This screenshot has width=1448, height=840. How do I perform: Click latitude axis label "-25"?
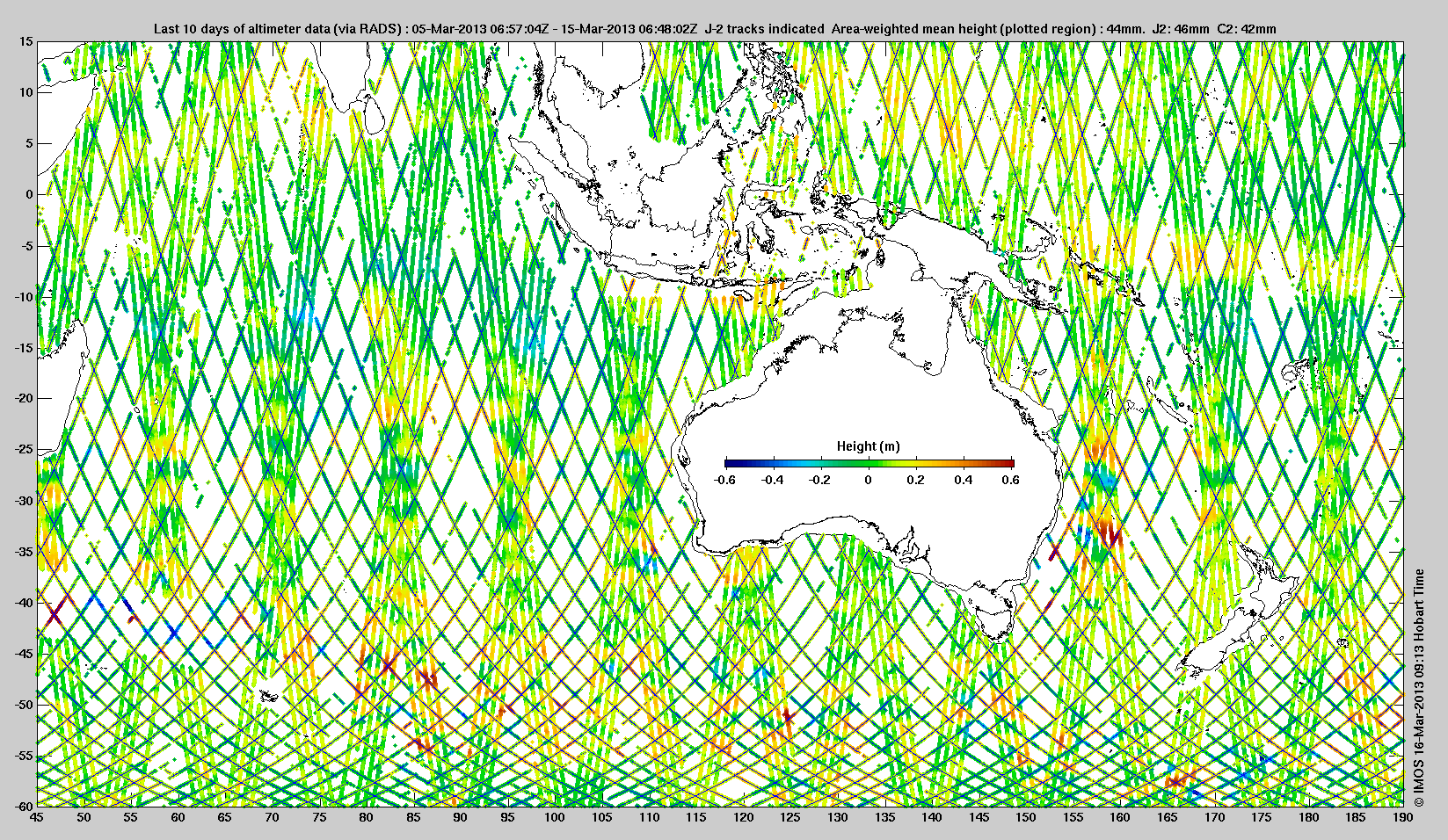[x=24, y=449]
